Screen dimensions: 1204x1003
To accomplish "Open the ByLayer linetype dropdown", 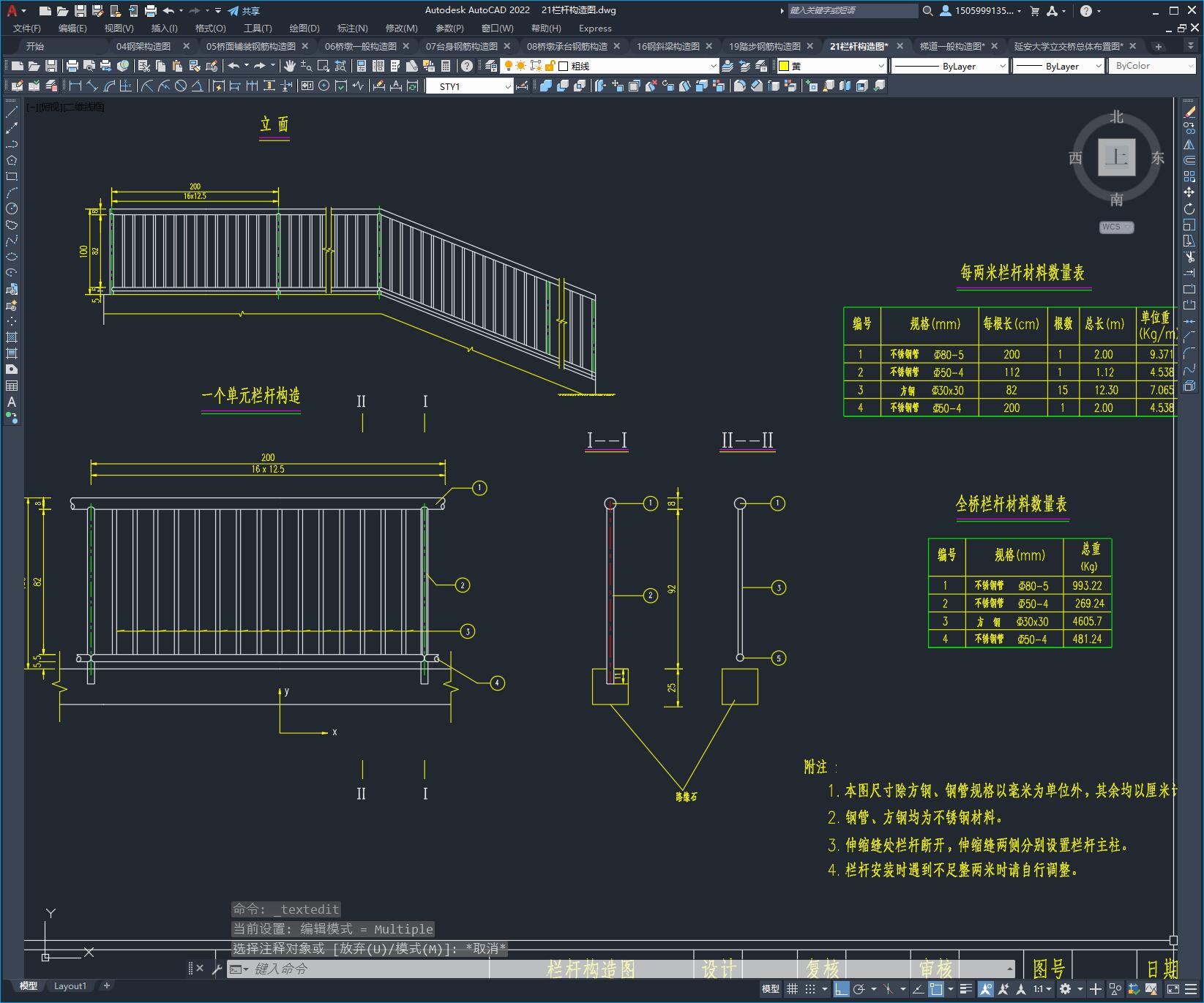I will point(1002,66).
